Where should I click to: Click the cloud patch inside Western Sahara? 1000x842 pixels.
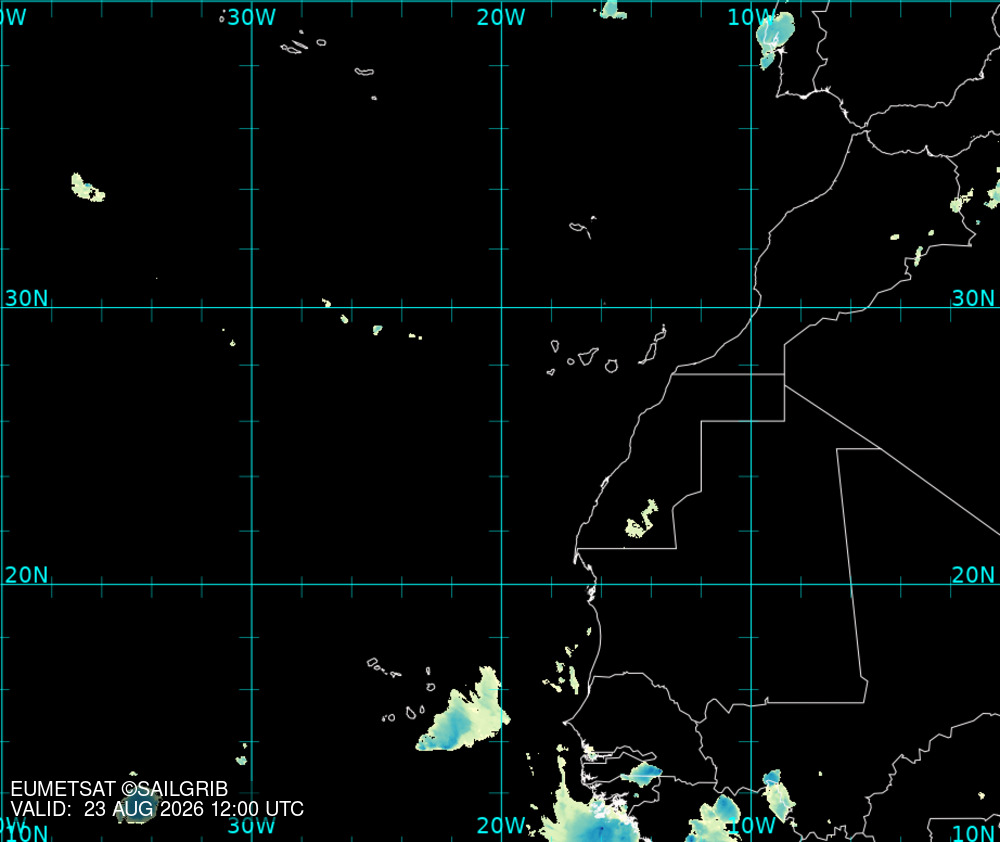pyautogui.click(x=642, y=519)
